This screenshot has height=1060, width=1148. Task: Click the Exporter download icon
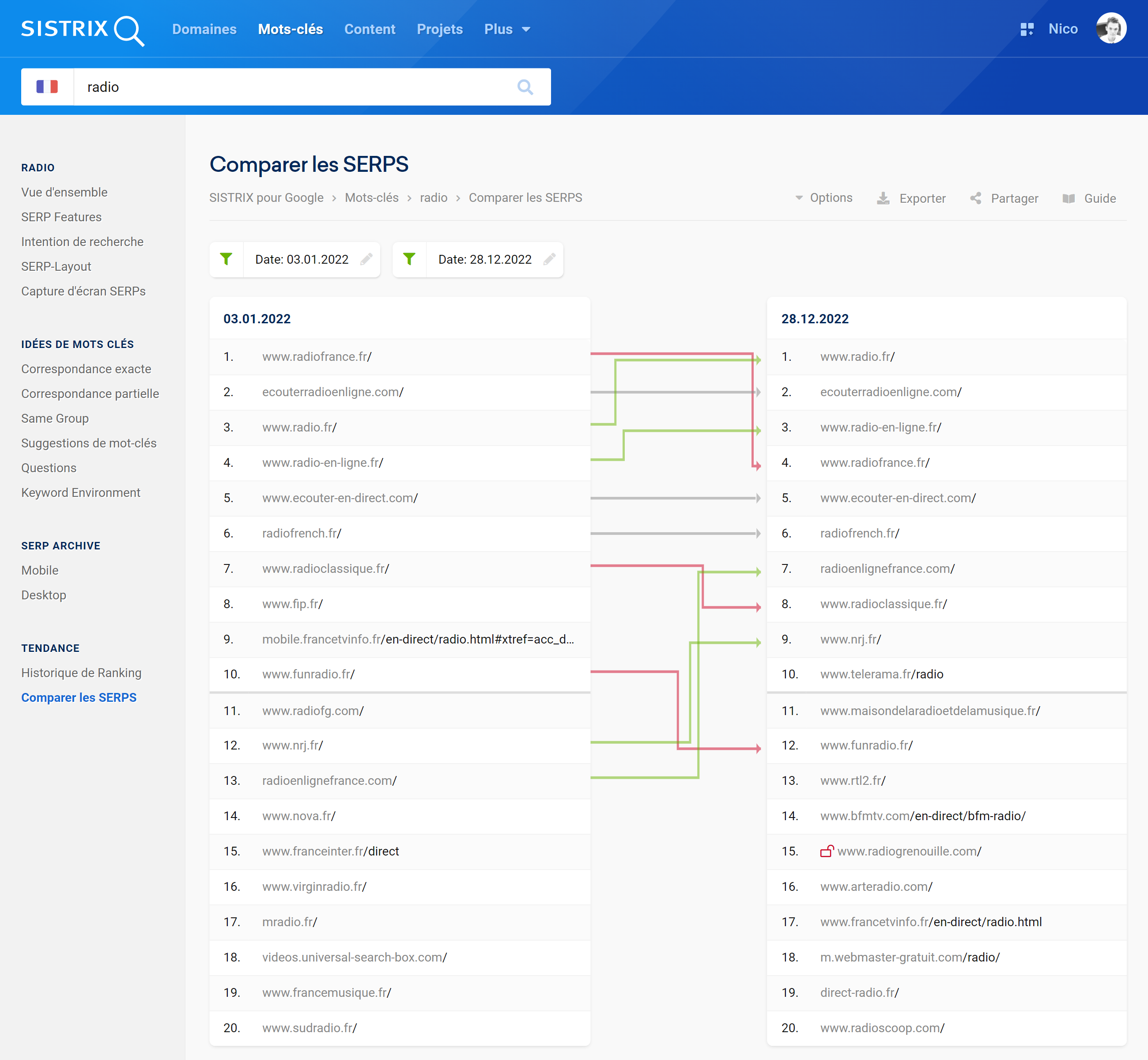pyautogui.click(x=883, y=198)
